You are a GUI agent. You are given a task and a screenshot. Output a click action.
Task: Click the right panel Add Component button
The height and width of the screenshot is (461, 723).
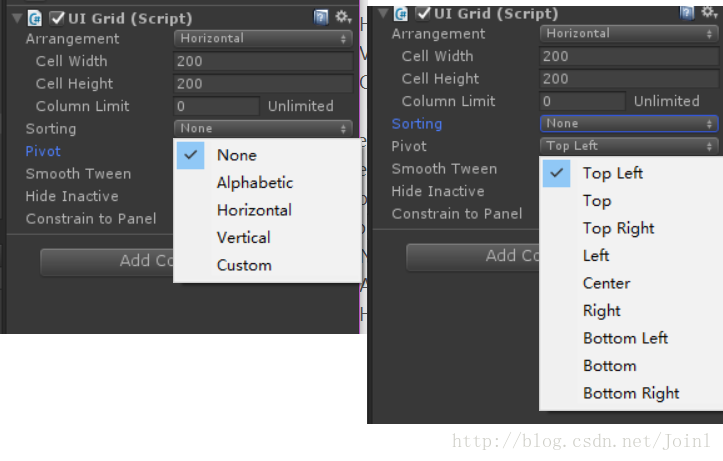pos(473,256)
